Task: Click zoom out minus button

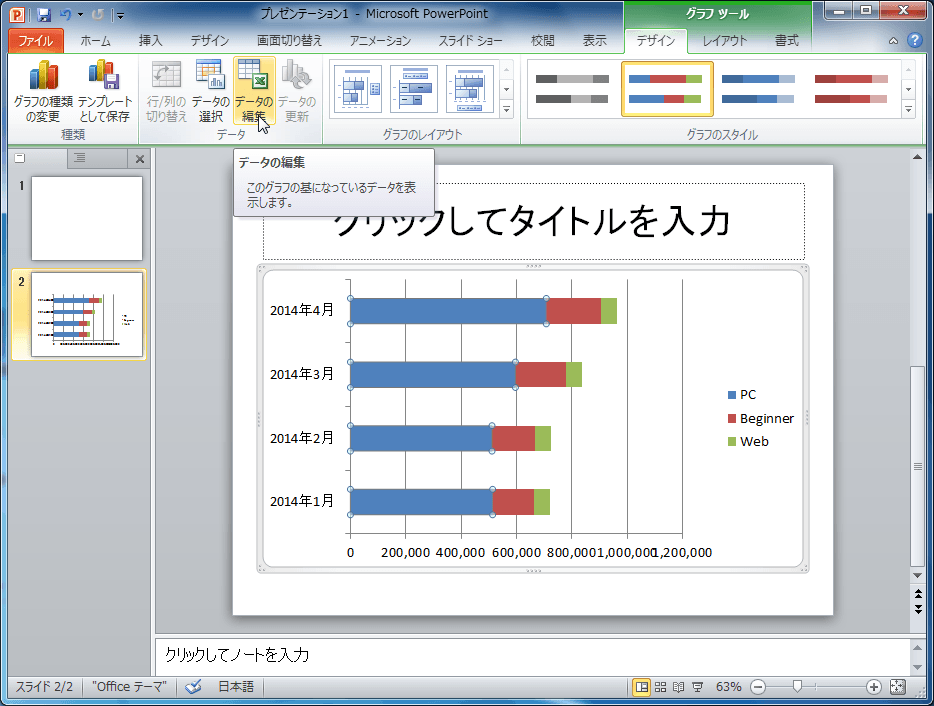Action: point(758,687)
